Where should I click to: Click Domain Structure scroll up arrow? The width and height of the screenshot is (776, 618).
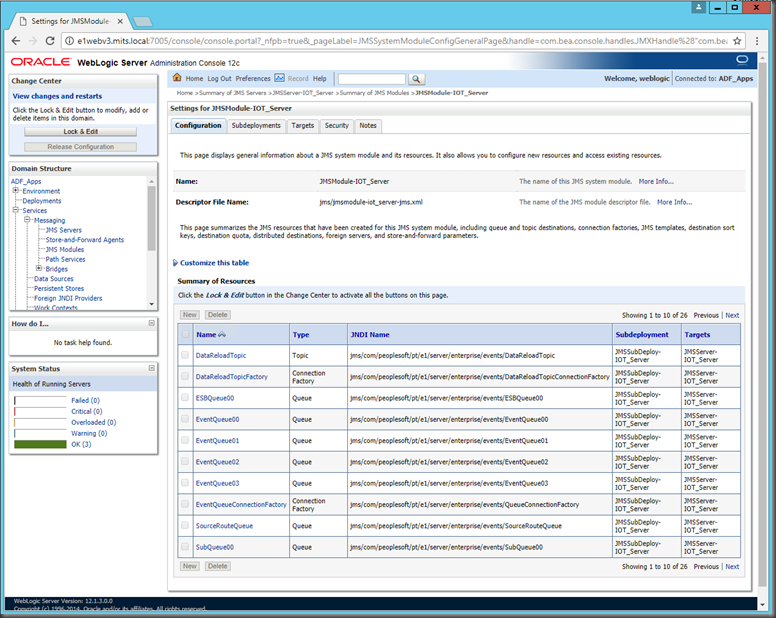(x=151, y=182)
